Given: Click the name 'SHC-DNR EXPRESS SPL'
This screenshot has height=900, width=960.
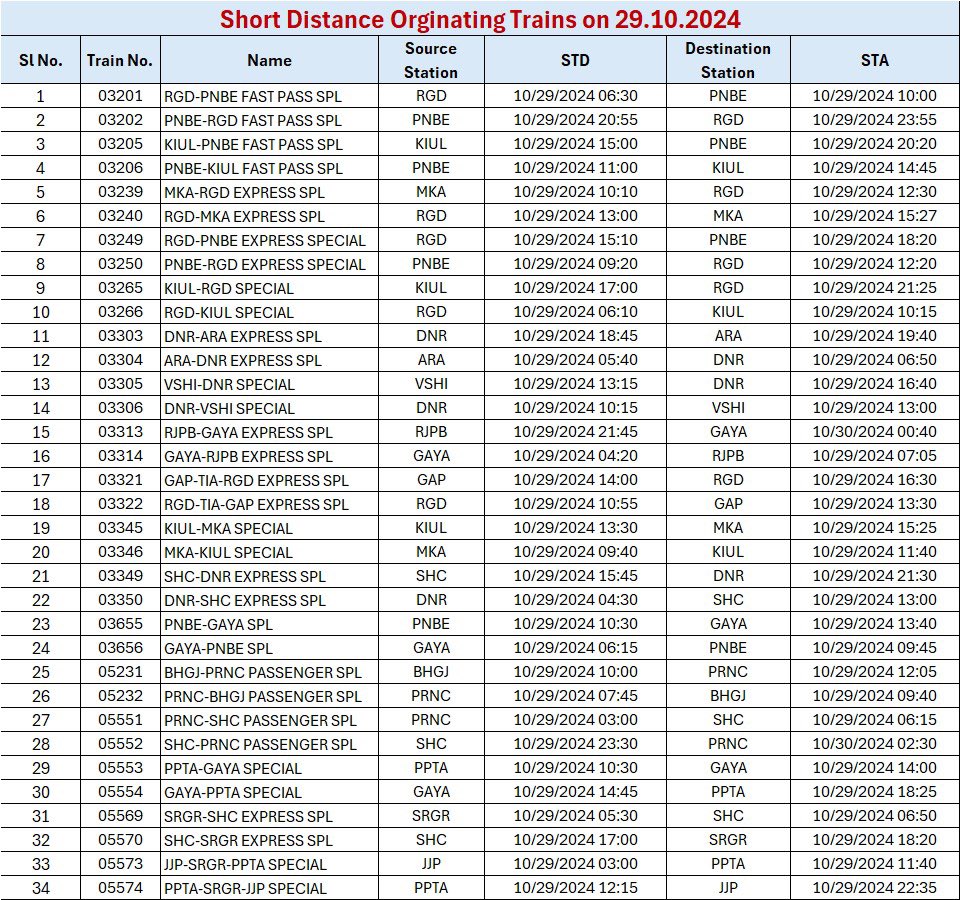Looking at the screenshot, I should coord(245,577).
